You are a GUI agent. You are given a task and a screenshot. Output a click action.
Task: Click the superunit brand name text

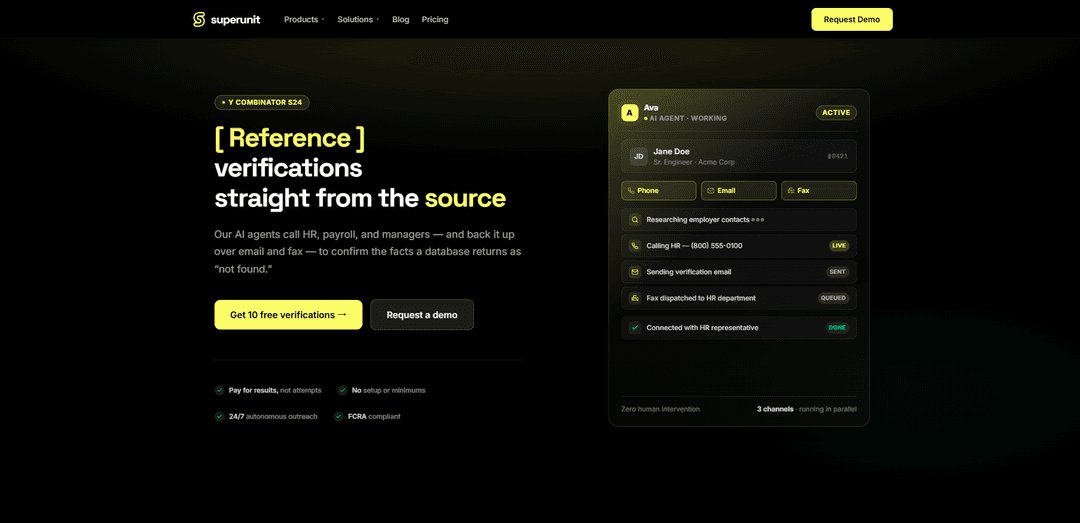pyautogui.click(x=236, y=19)
